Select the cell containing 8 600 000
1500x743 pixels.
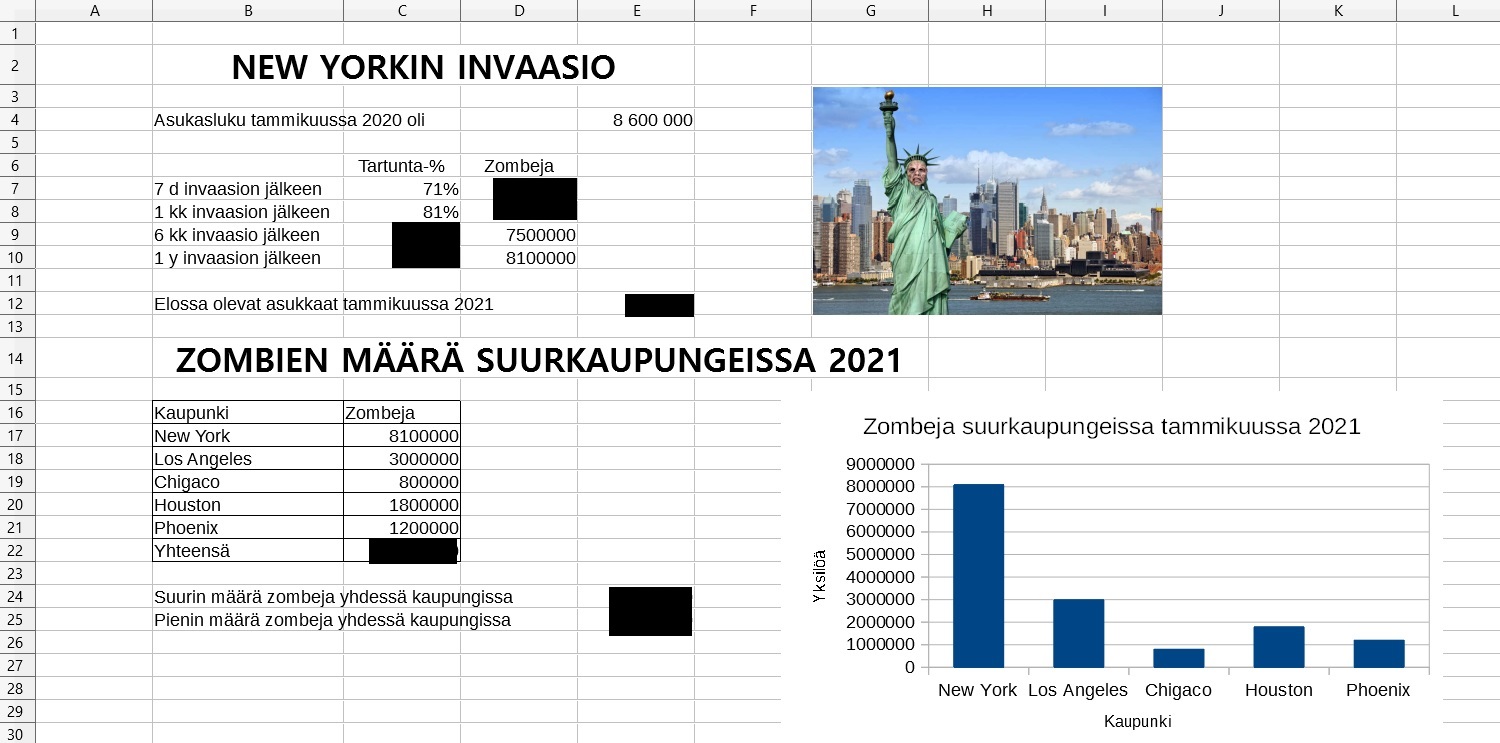(x=652, y=120)
